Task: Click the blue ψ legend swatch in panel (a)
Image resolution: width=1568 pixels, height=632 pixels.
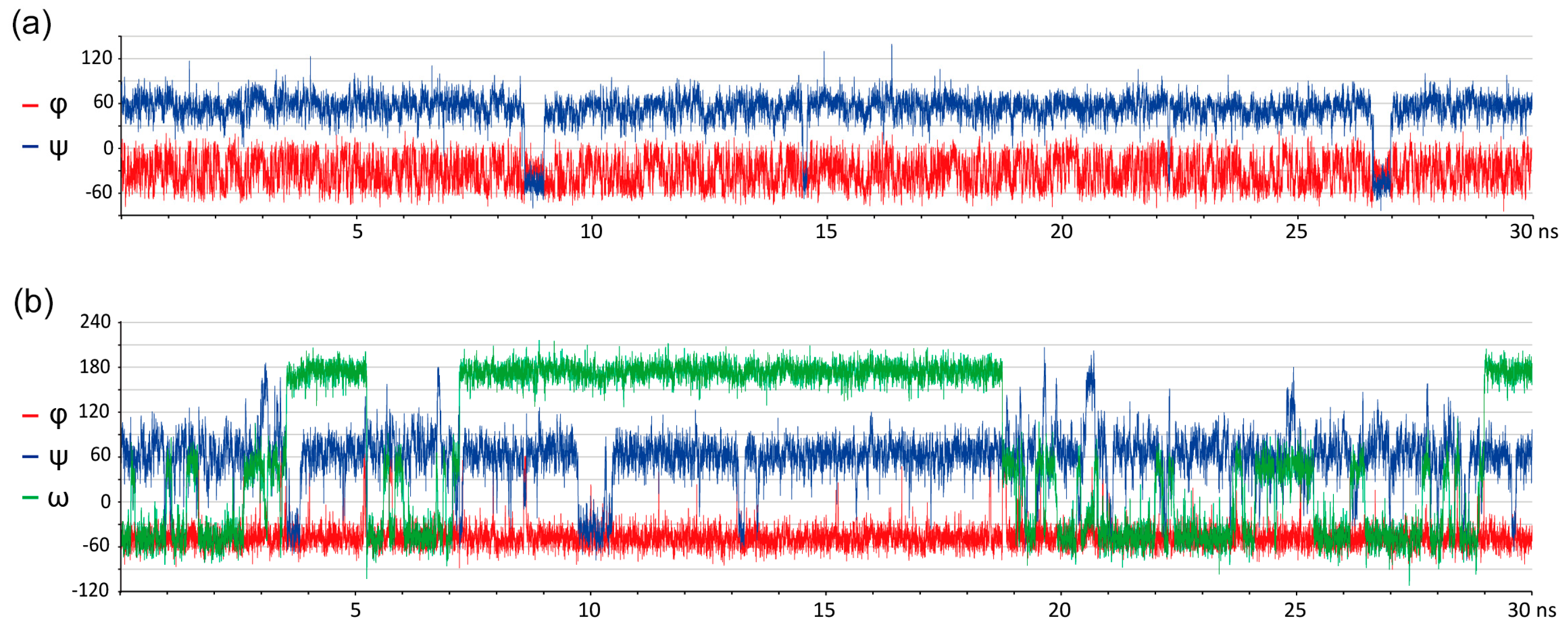Action: (x=30, y=147)
